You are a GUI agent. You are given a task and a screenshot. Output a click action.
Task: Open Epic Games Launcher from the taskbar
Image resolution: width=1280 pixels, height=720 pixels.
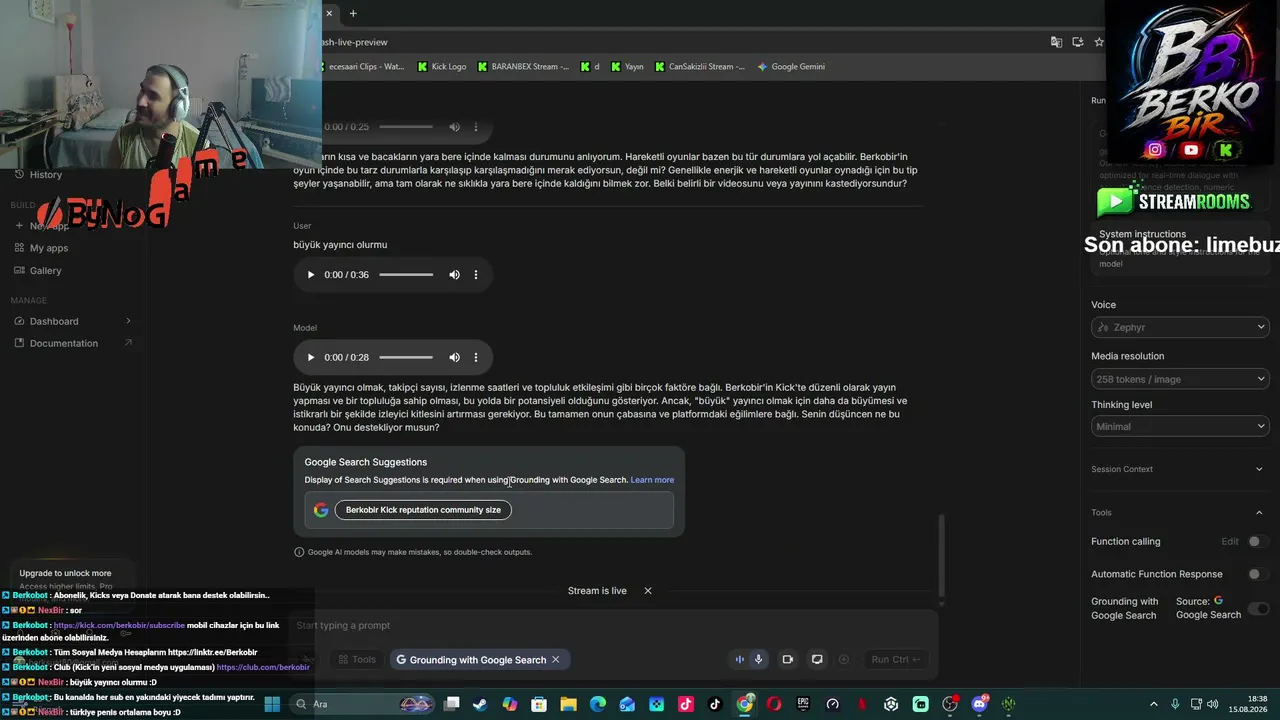[803, 704]
